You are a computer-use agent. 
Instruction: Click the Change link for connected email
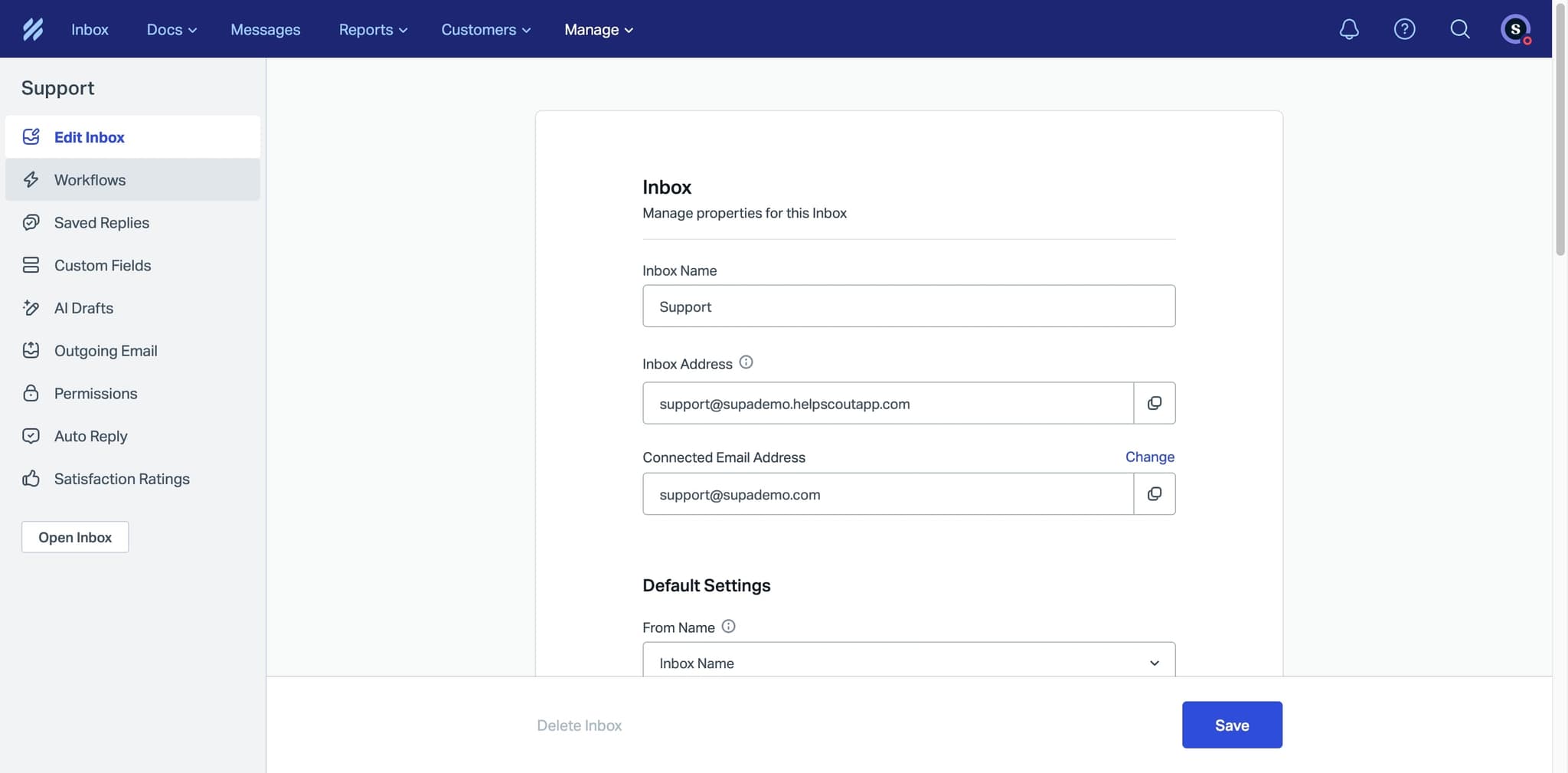pos(1150,457)
